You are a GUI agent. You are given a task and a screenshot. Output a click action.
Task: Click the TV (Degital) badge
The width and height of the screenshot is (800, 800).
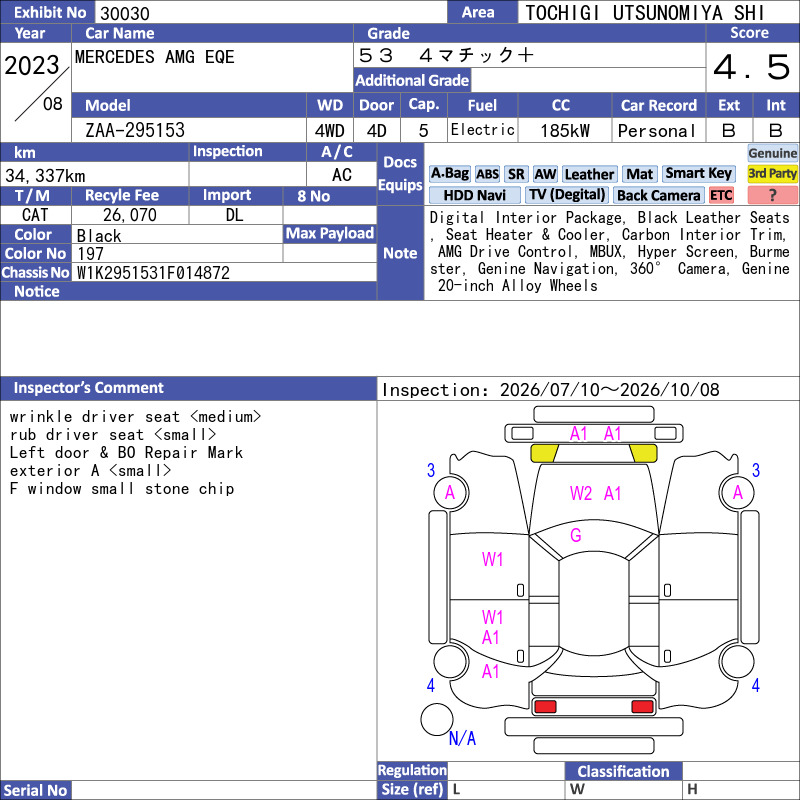coord(567,195)
